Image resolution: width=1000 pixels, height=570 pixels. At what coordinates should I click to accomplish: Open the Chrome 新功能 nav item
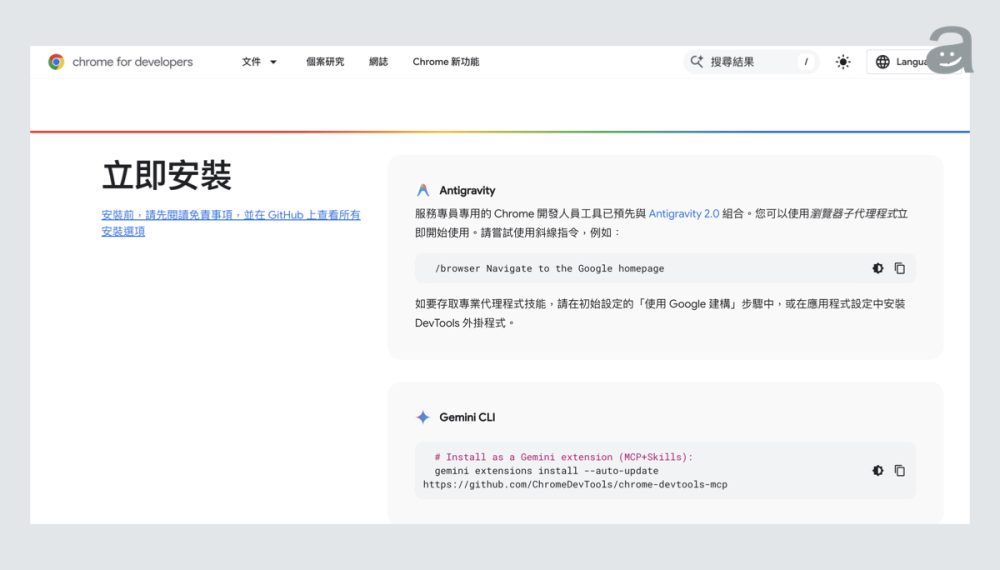[x=446, y=62]
